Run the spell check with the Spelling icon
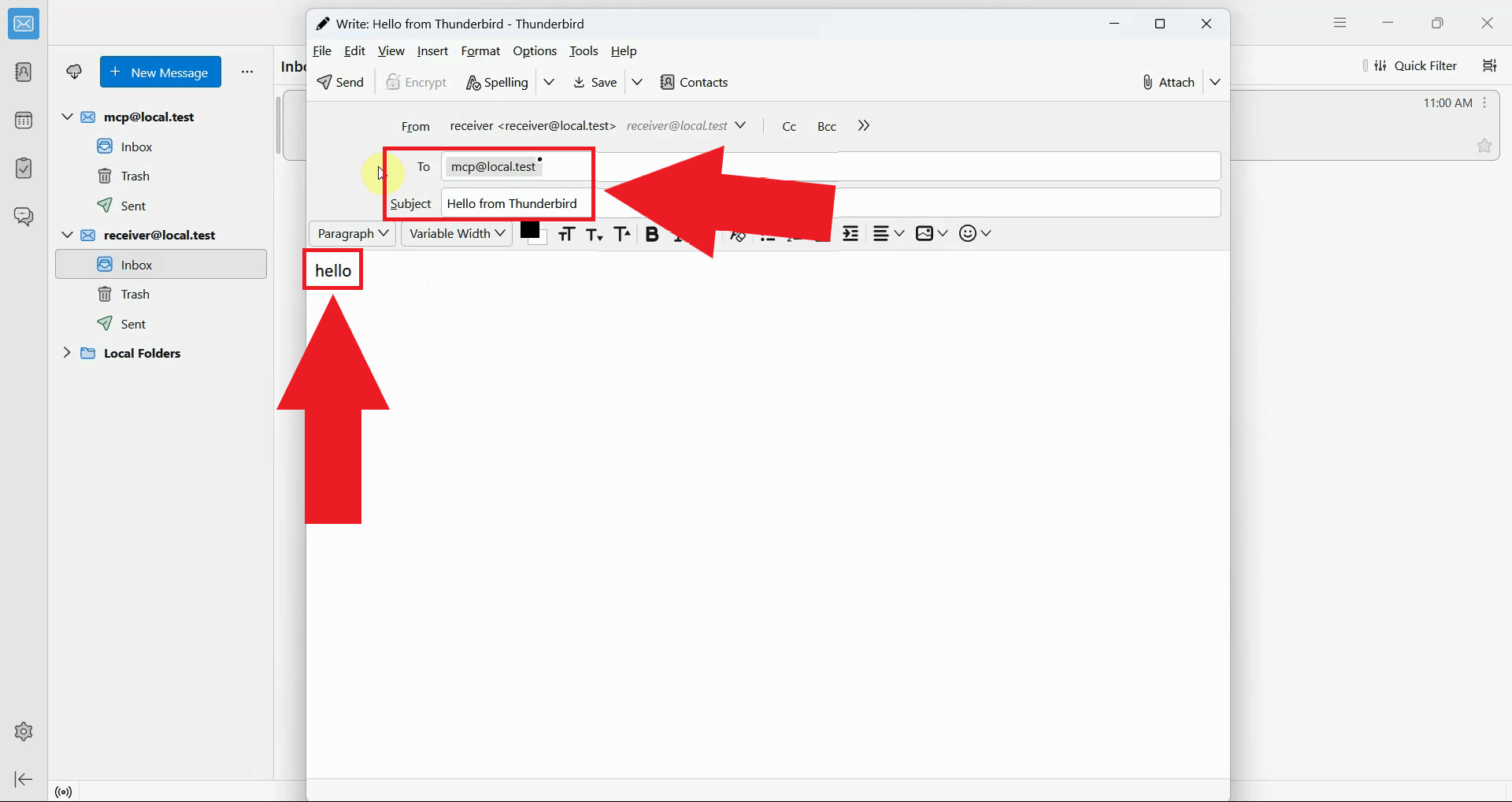Image resolution: width=1512 pixels, height=802 pixels. click(x=496, y=82)
